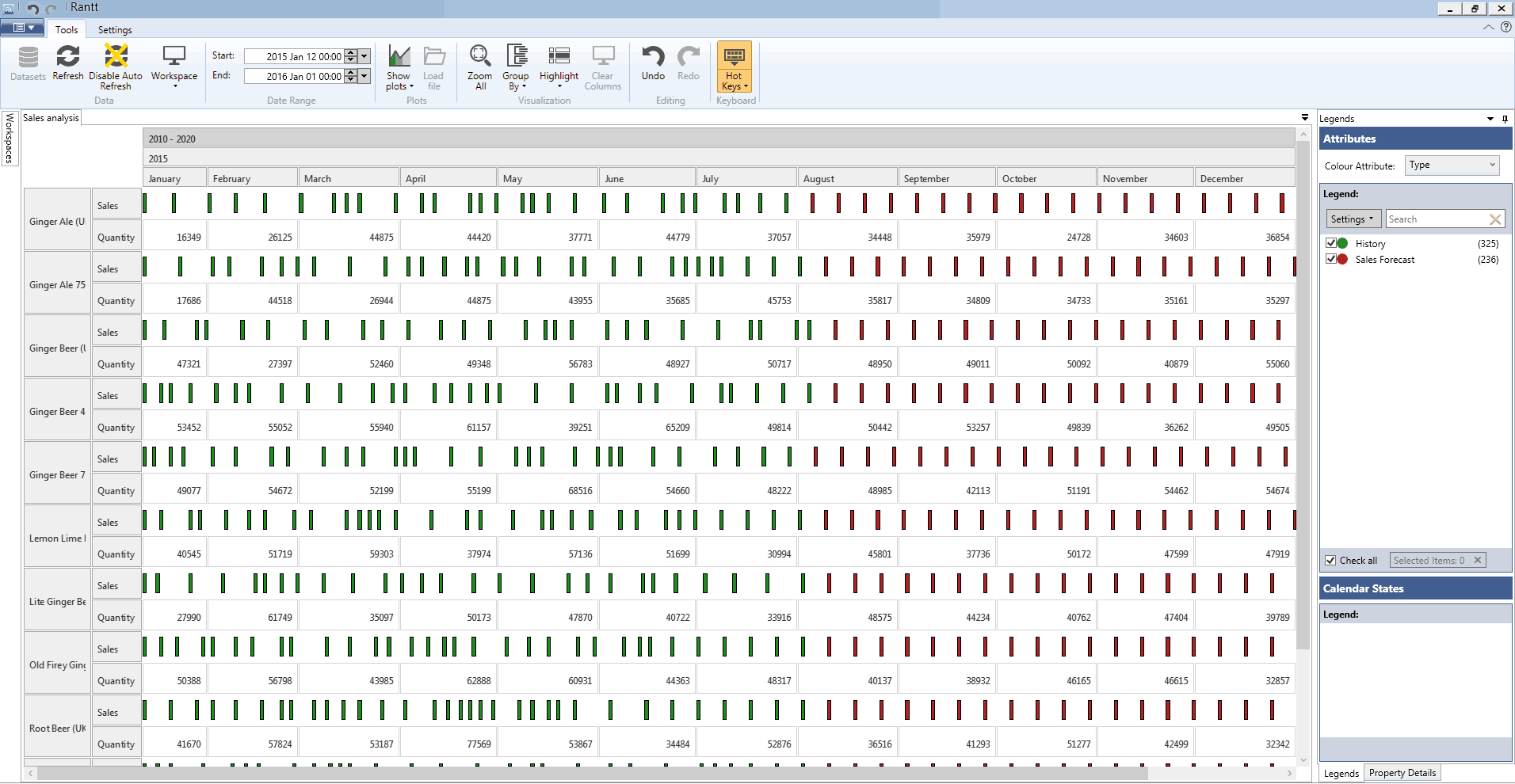Image resolution: width=1515 pixels, height=784 pixels.
Task: Uncheck the History legend checkbox
Action: coord(1331,243)
